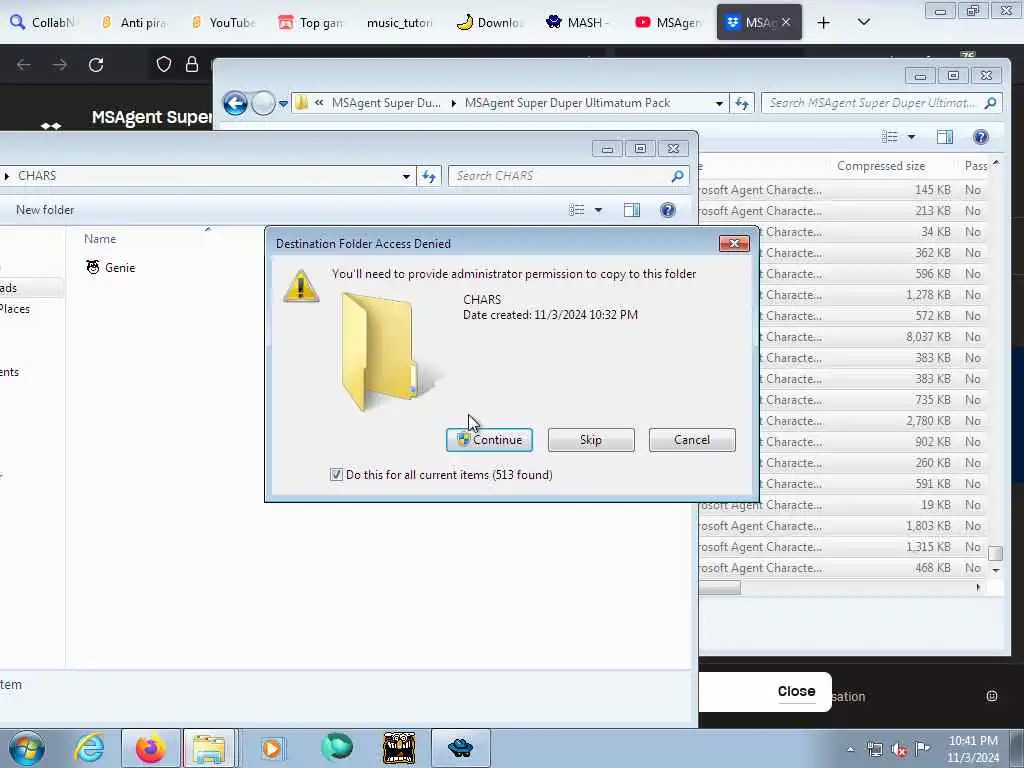This screenshot has height=768, width=1024.
Task: Refresh the CHARS folder address bar
Action: 428,176
